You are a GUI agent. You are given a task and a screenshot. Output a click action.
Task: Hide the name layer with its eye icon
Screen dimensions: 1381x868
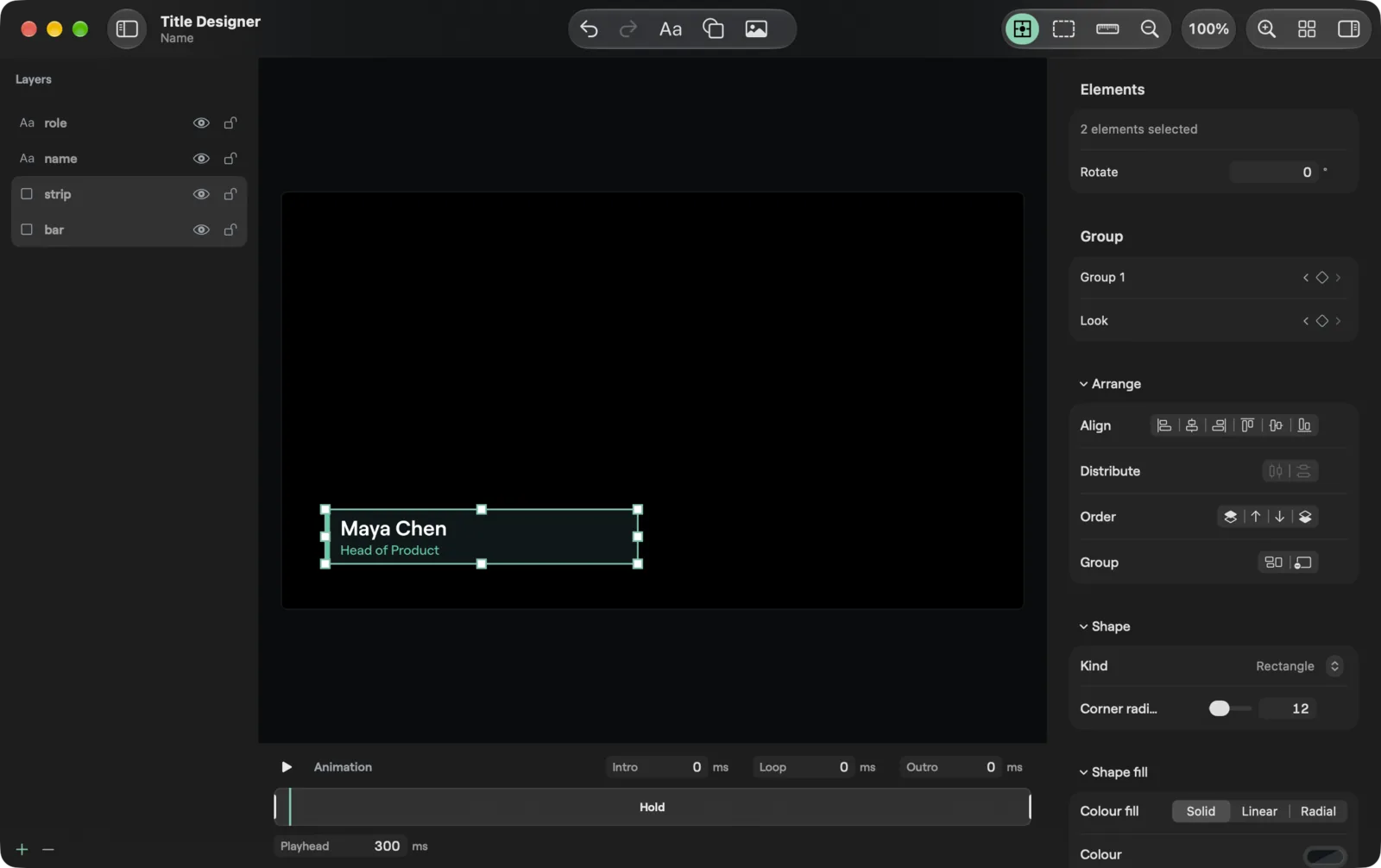[201, 159]
